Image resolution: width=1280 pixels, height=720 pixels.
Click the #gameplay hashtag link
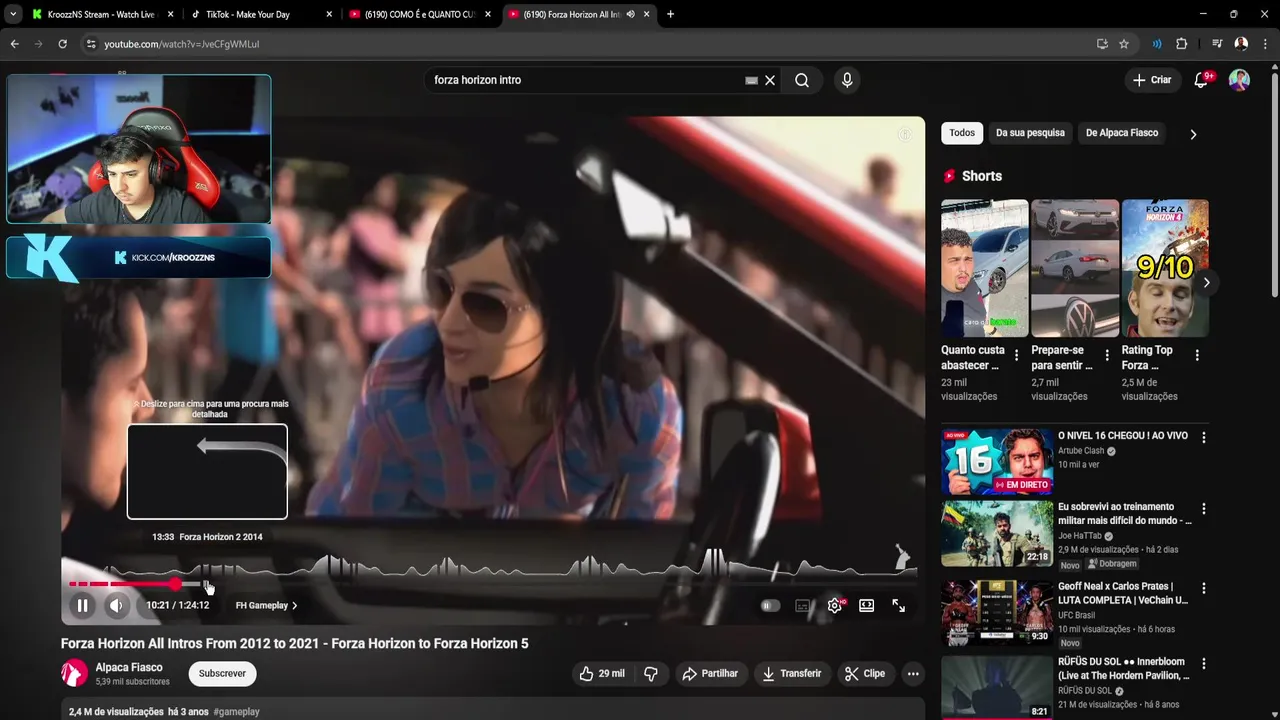pyautogui.click(x=236, y=712)
